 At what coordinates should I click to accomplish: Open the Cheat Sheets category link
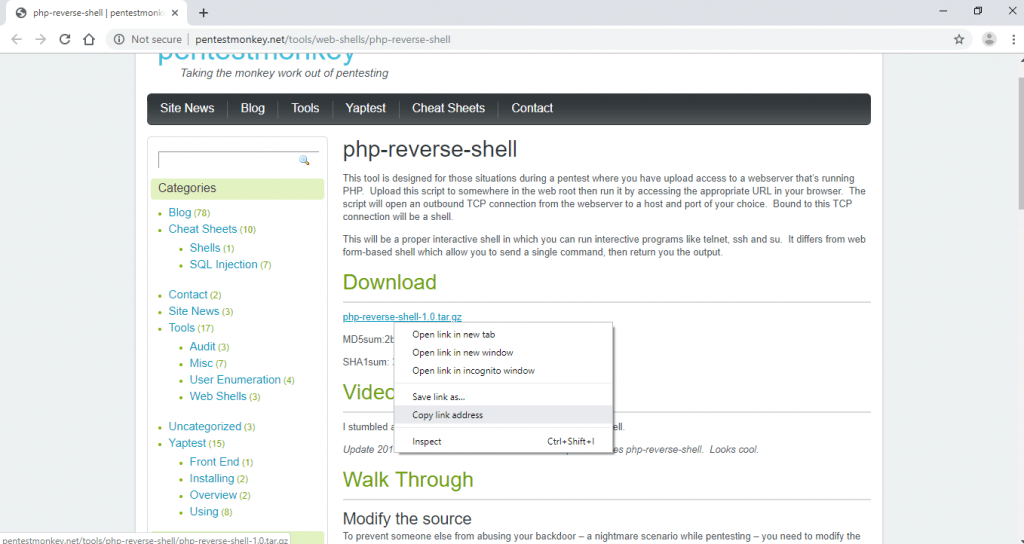coord(202,229)
